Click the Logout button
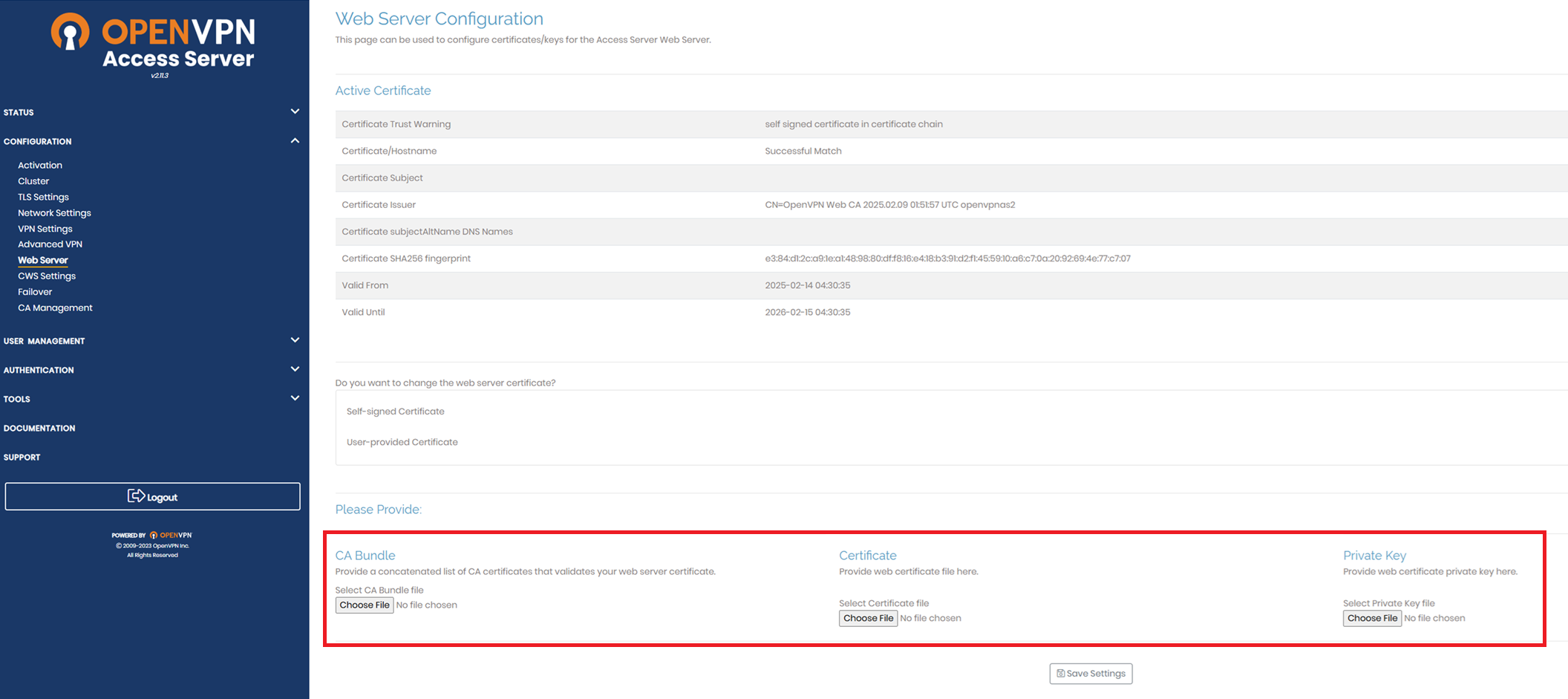Image resolution: width=1568 pixels, height=699 pixels. [x=153, y=496]
